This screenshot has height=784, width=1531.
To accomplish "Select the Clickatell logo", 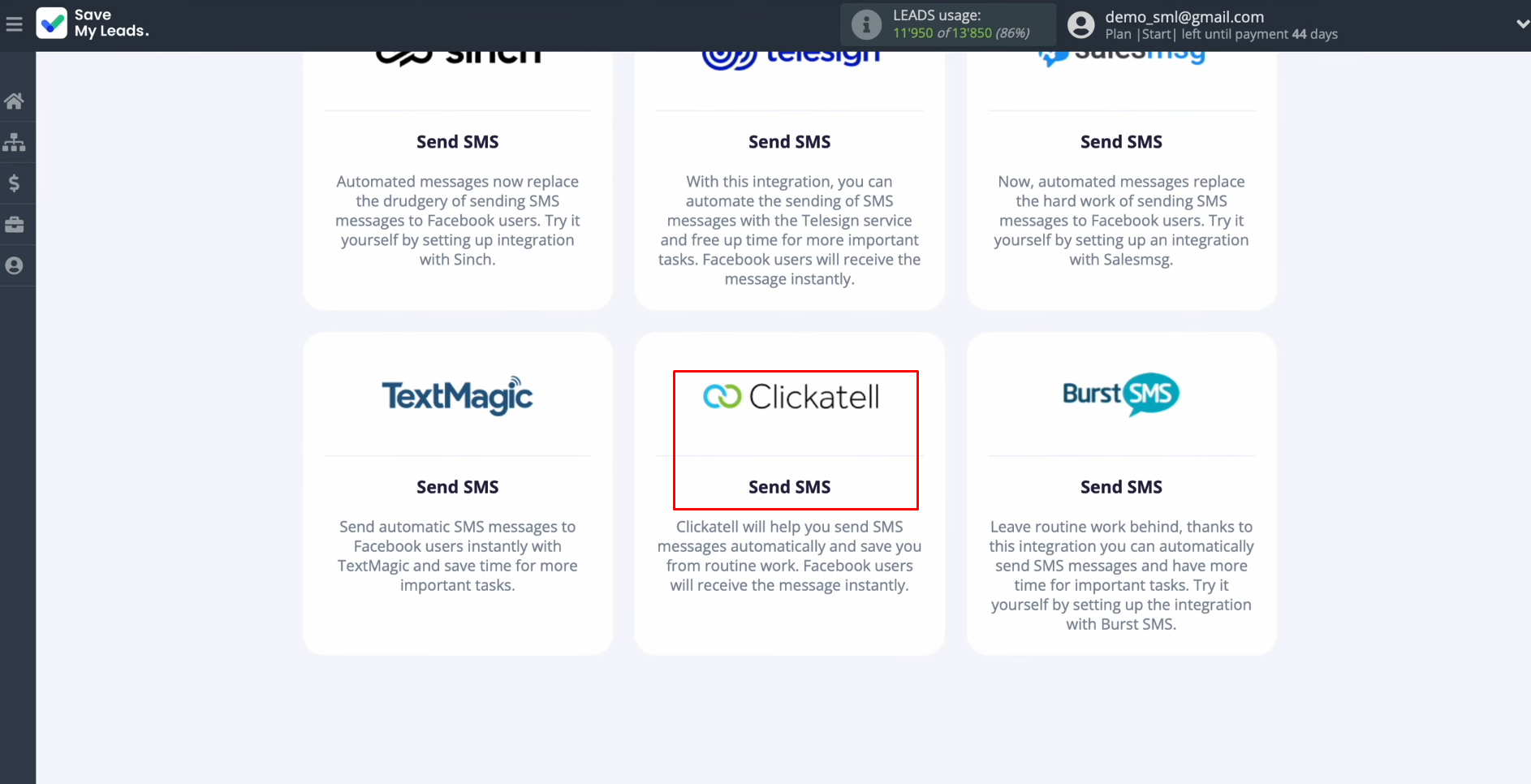I will tap(791, 397).
